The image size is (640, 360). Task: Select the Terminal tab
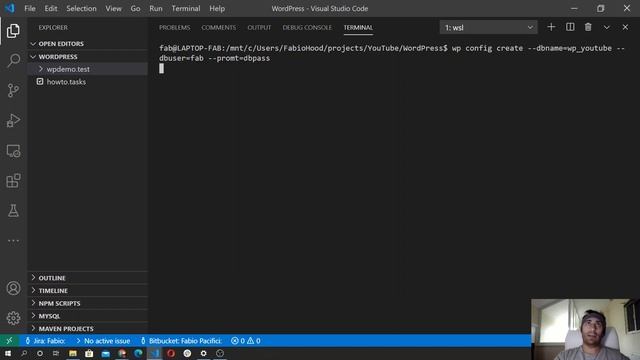[358, 27]
